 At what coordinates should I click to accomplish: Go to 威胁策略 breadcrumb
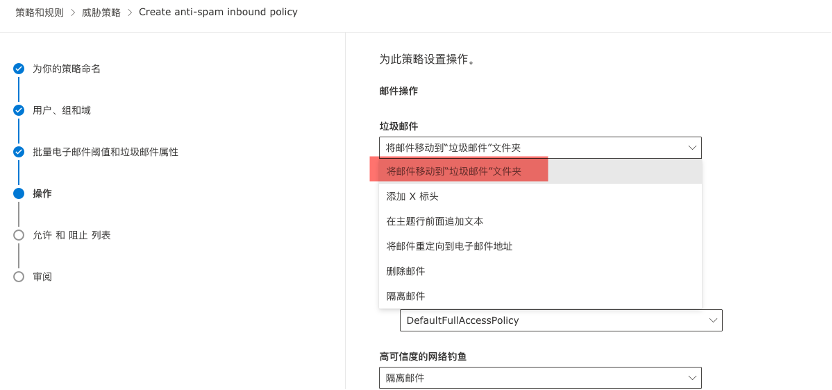click(x=101, y=12)
